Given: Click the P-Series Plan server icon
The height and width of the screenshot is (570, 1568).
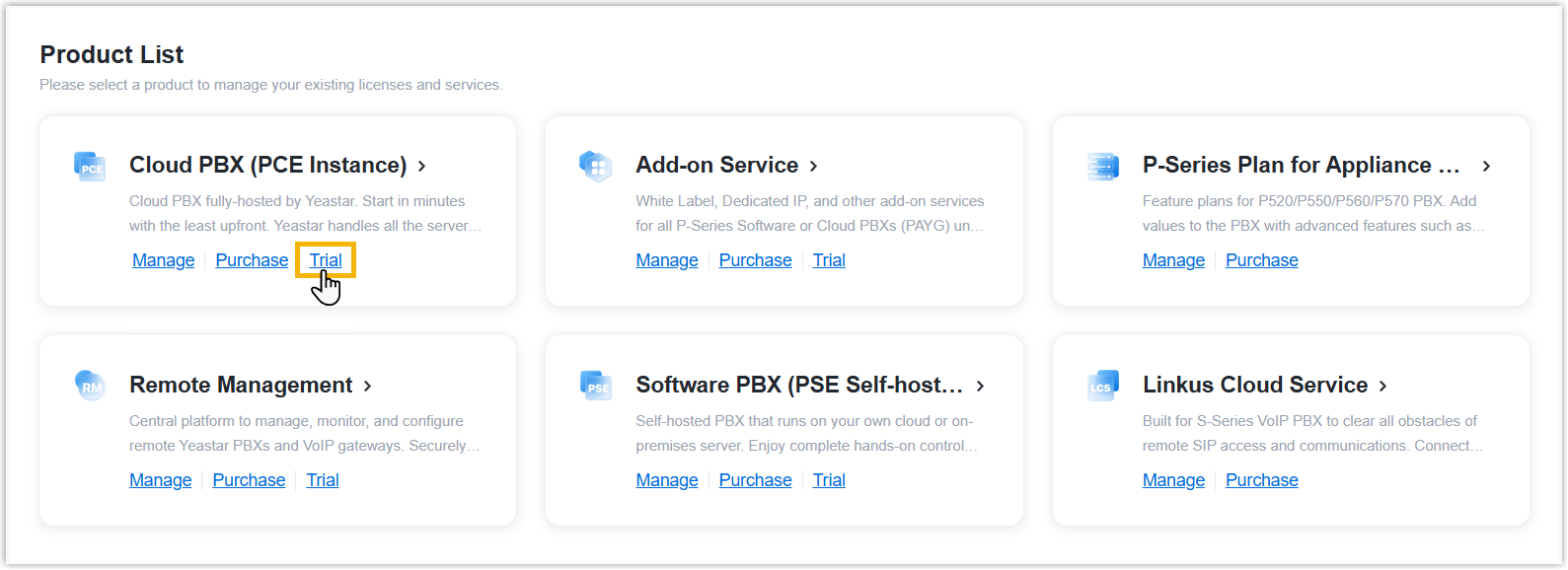Looking at the screenshot, I should (x=1102, y=166).
